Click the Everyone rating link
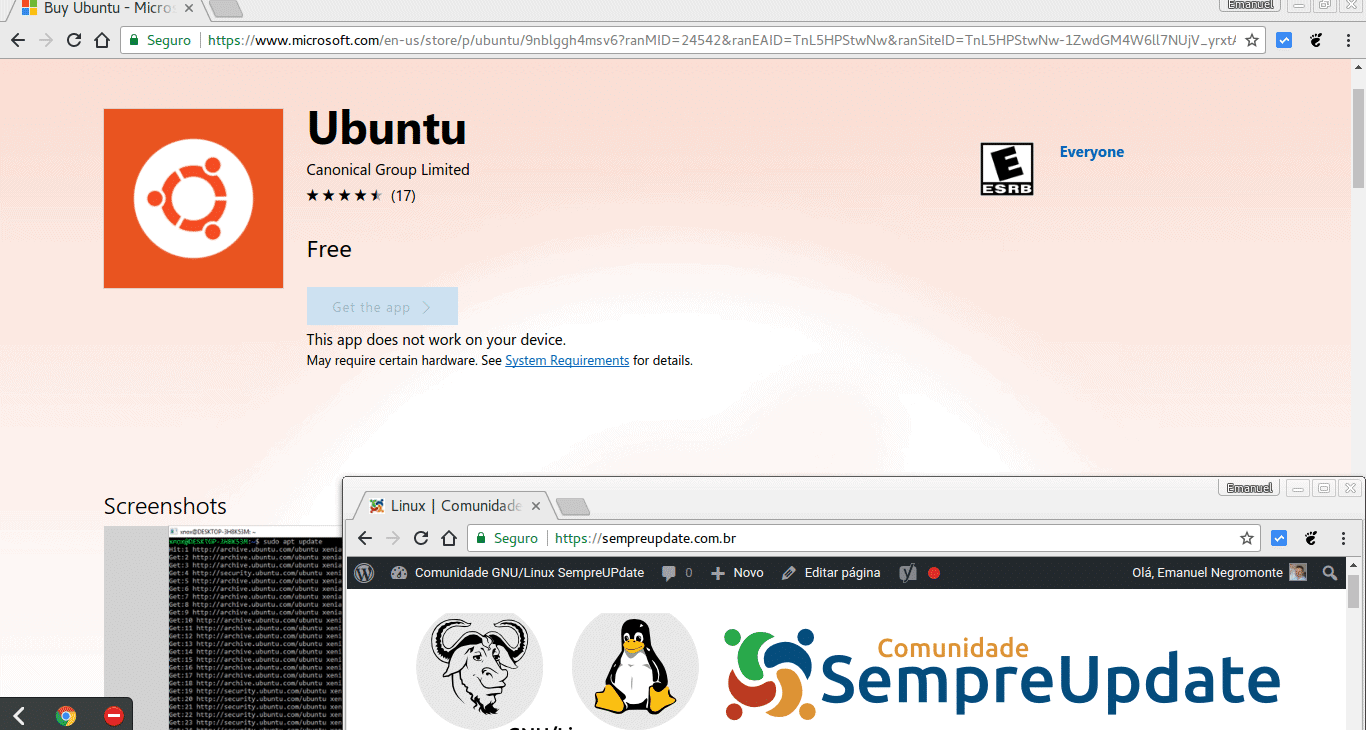 pos(1092,152)
